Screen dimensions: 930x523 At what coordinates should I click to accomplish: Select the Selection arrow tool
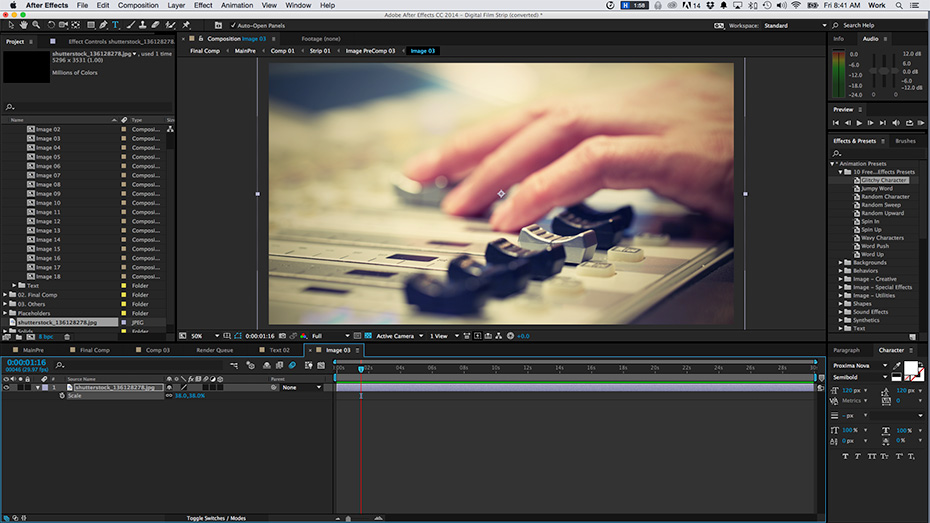pyautogui.click(x=11, y=25)
